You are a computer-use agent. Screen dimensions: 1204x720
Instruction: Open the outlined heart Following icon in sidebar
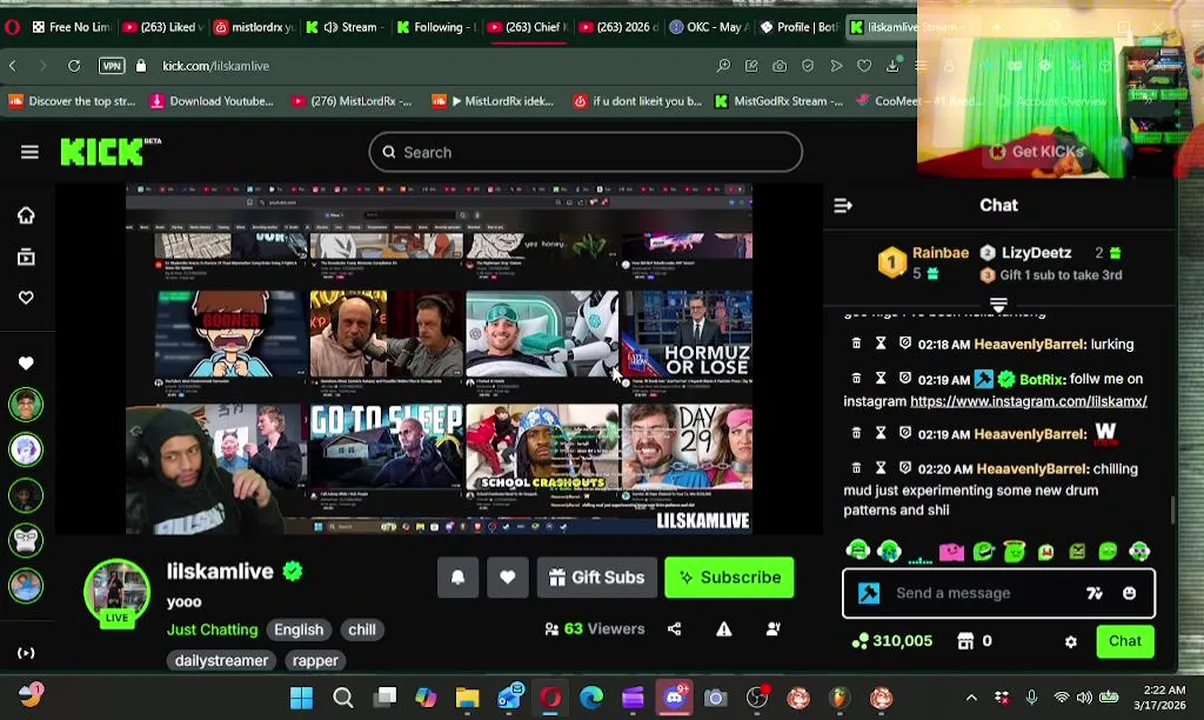tap(26, 297)
